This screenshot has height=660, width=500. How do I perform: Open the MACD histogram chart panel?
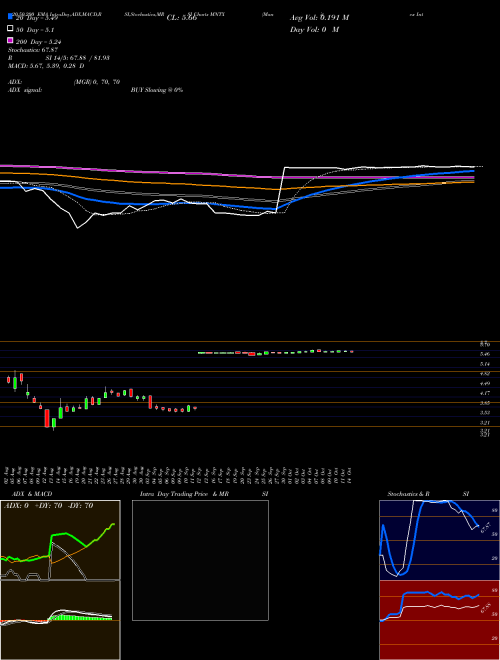tap(60, 620)
